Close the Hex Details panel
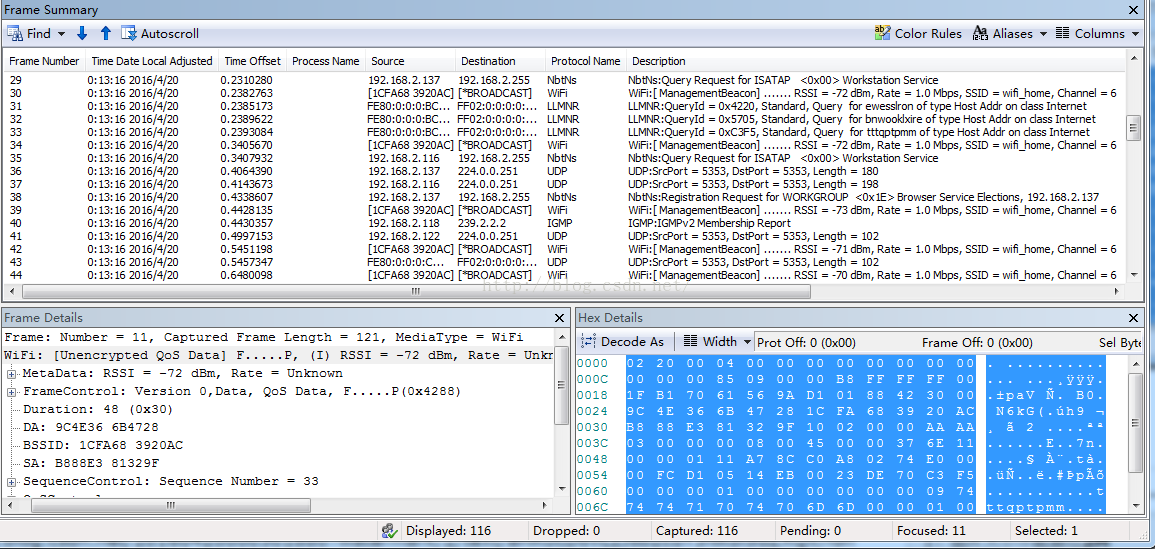 coord(1134,318)
